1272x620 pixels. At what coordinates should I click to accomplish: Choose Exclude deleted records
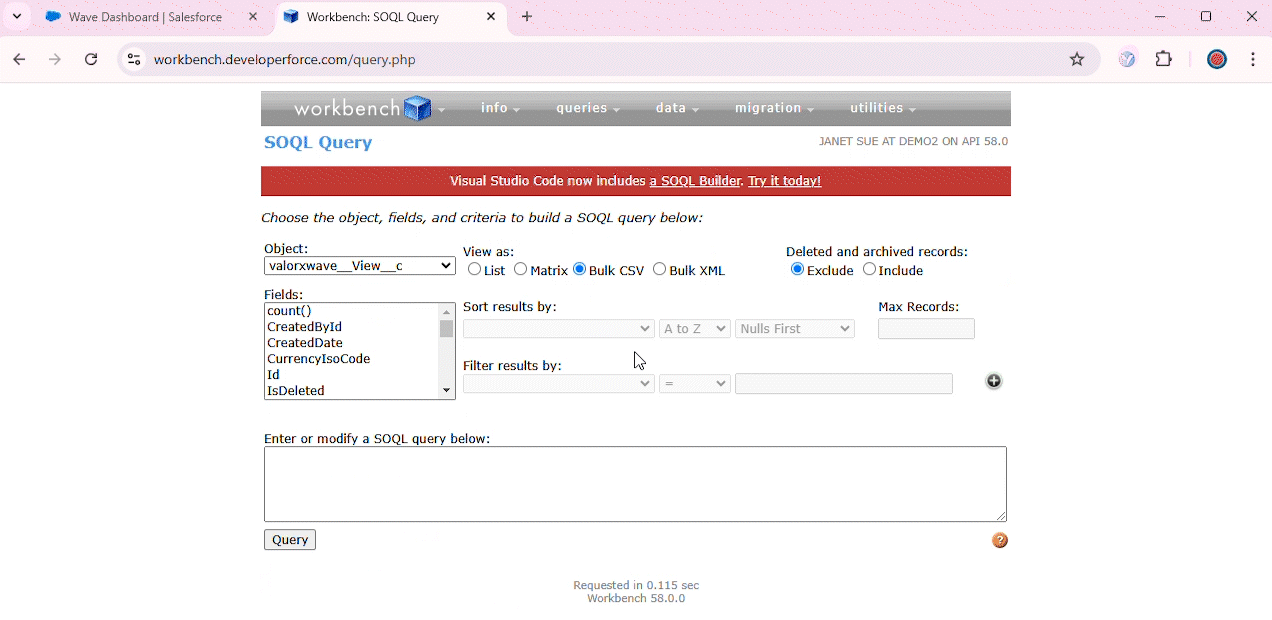797,269
